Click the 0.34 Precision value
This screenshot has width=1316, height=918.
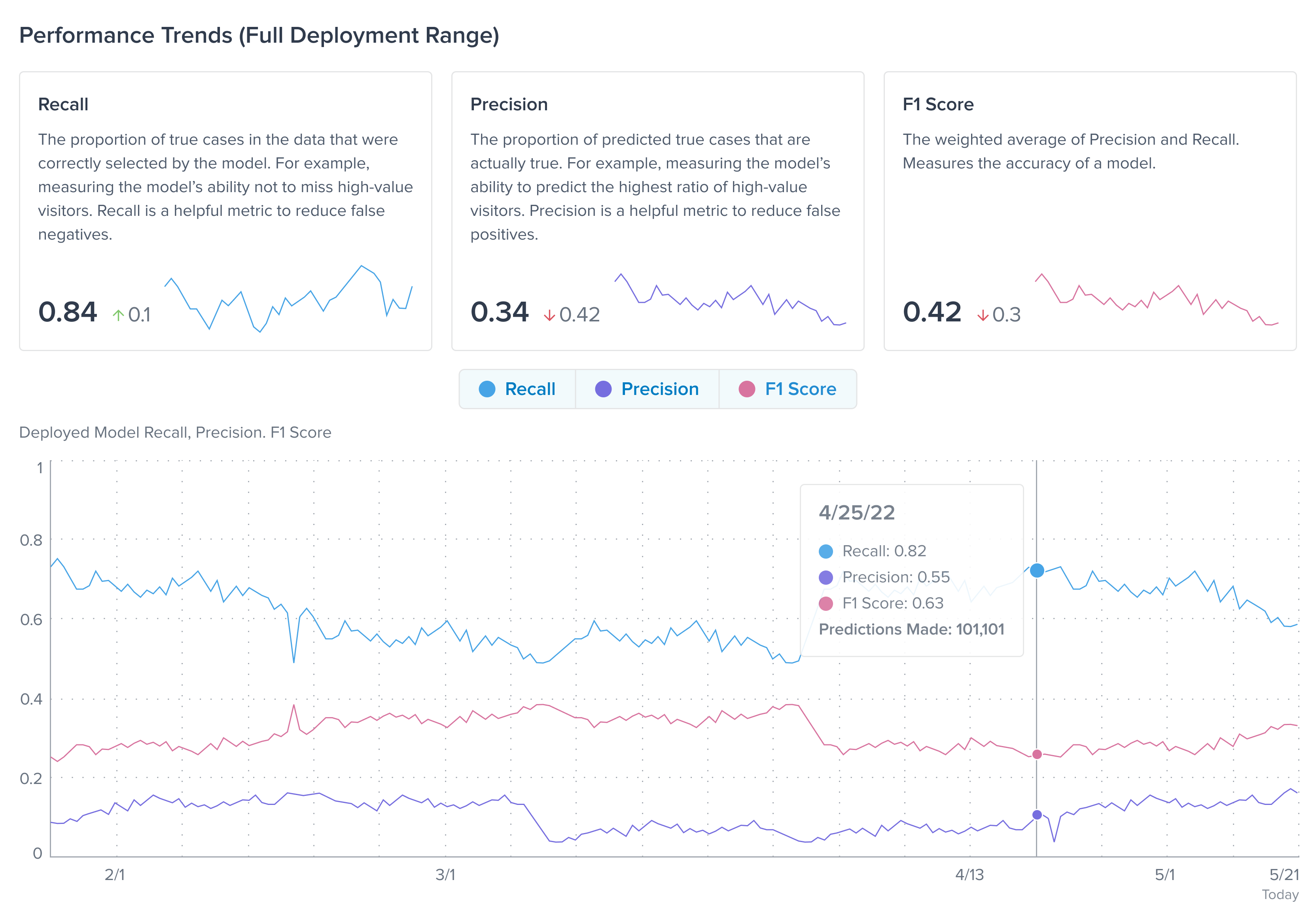click(x=499, y=312)
